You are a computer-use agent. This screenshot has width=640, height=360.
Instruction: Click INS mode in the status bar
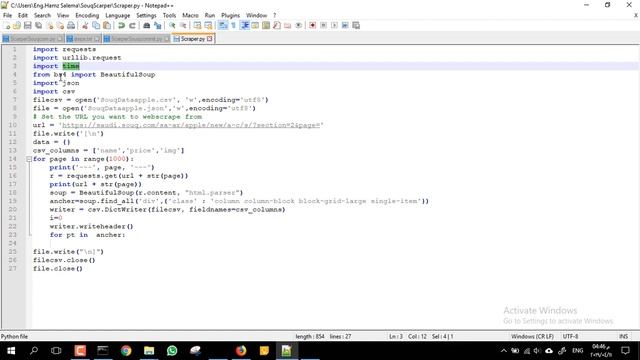(623, 336)
